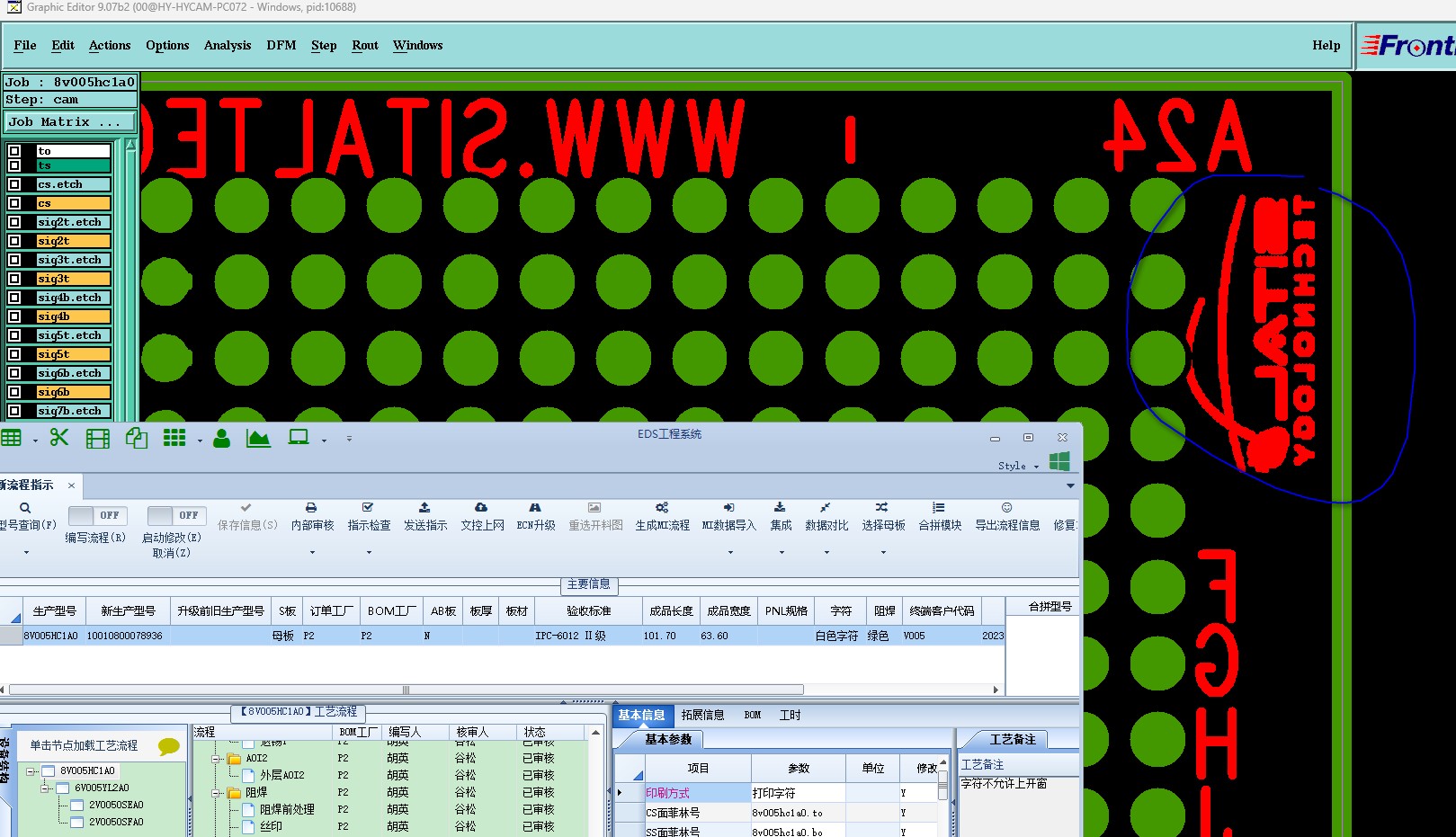Select 丝印 row in process tree

[x=271, y=826]
